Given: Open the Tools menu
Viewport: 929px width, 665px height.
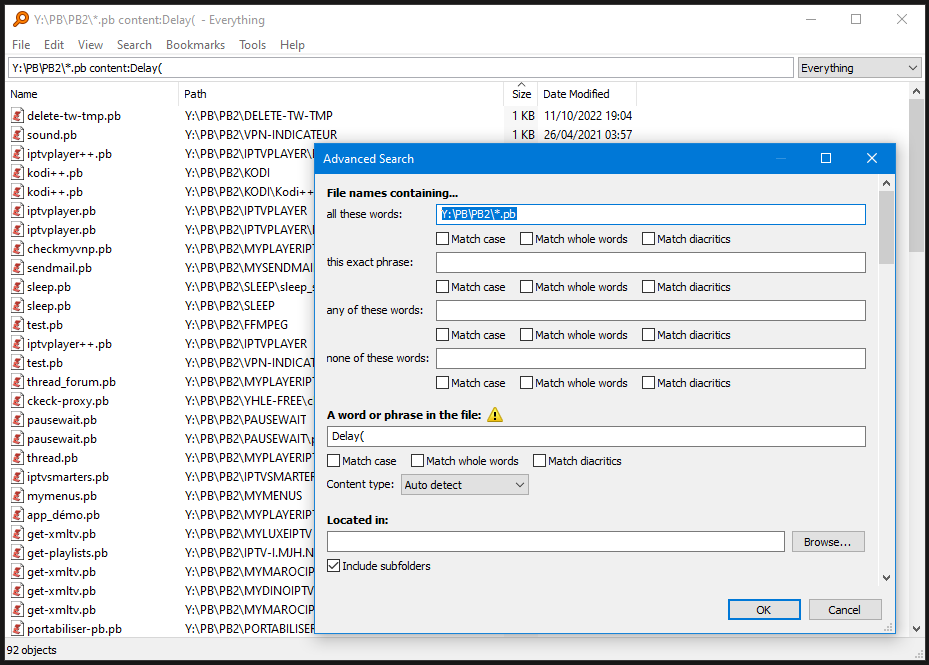Looking at the screenshot, I should (x=252, y=45).
